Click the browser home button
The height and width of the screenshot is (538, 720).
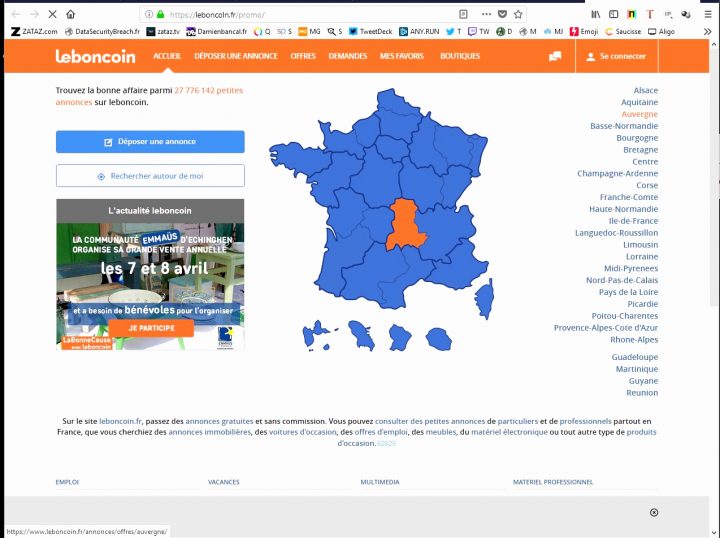point(72,15)
